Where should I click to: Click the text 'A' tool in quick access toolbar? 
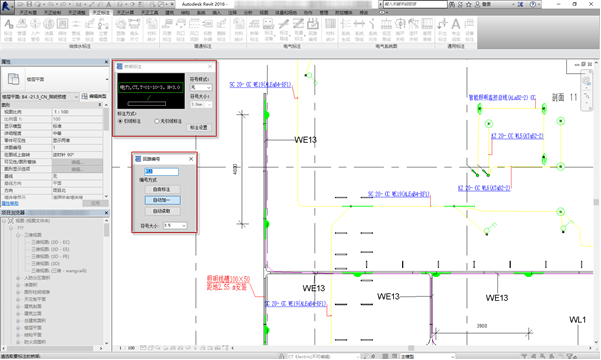tap(109, 4)
